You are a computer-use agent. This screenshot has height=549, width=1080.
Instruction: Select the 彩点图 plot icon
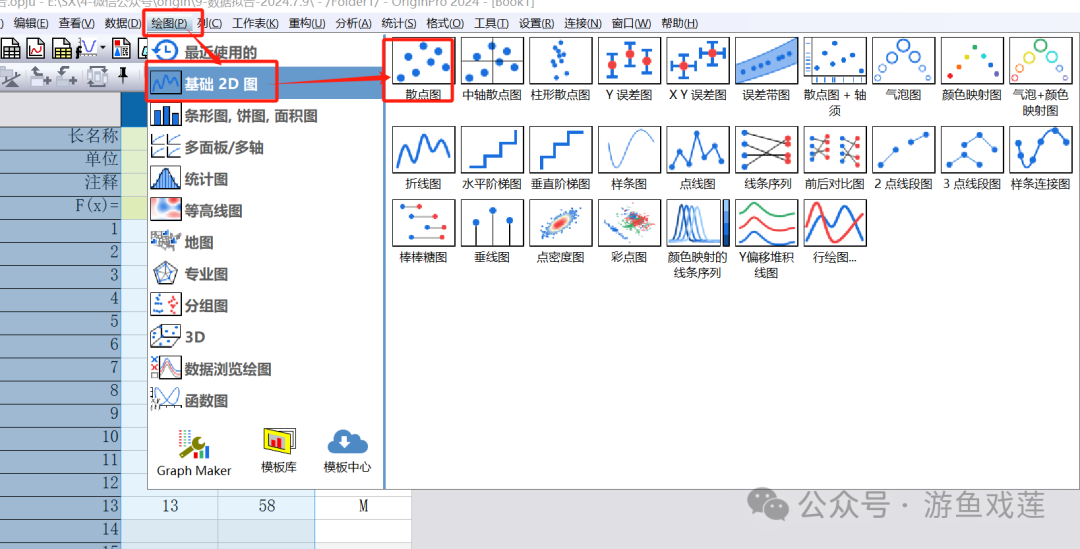(x=629, y=223)
